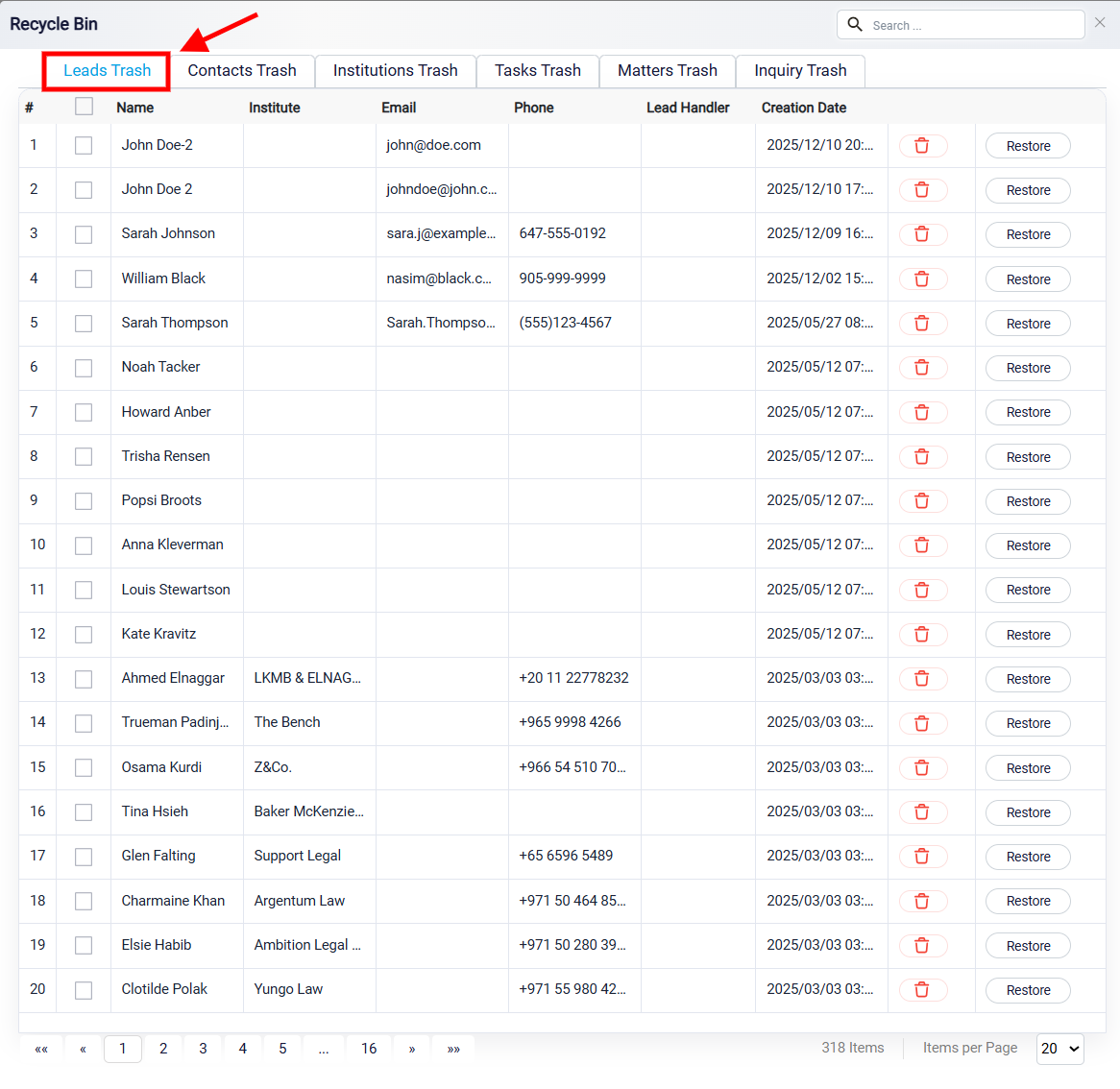
Task: Delete Clotilde Polak with the trash icon
Action: [x=922, y=990]
